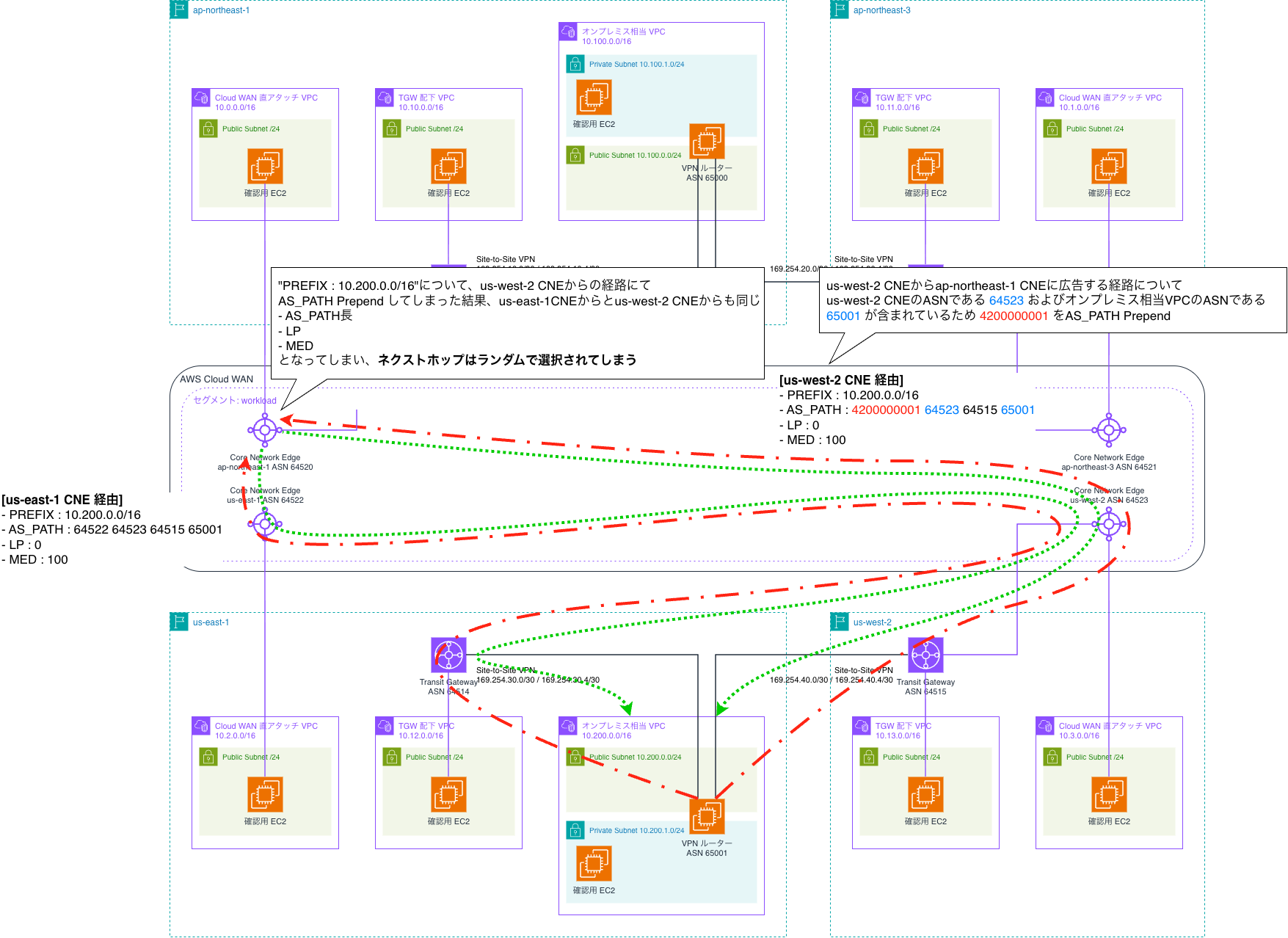Click the lock icon of Private Subnet 10.100.1.0/24

[575, 64]
